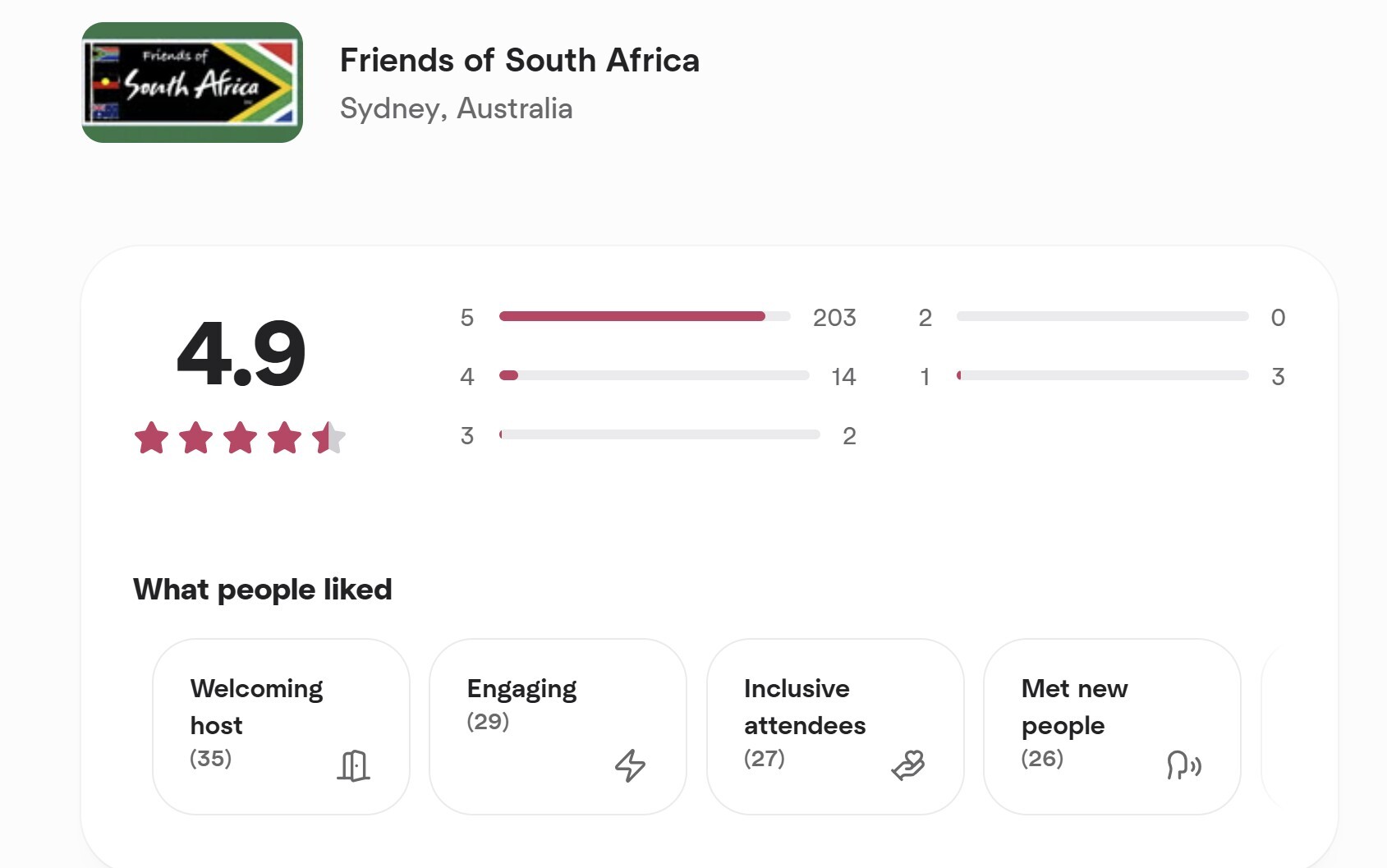Open the Welcoming host (35) card
1387x868 pixels.
coord(281,727)
